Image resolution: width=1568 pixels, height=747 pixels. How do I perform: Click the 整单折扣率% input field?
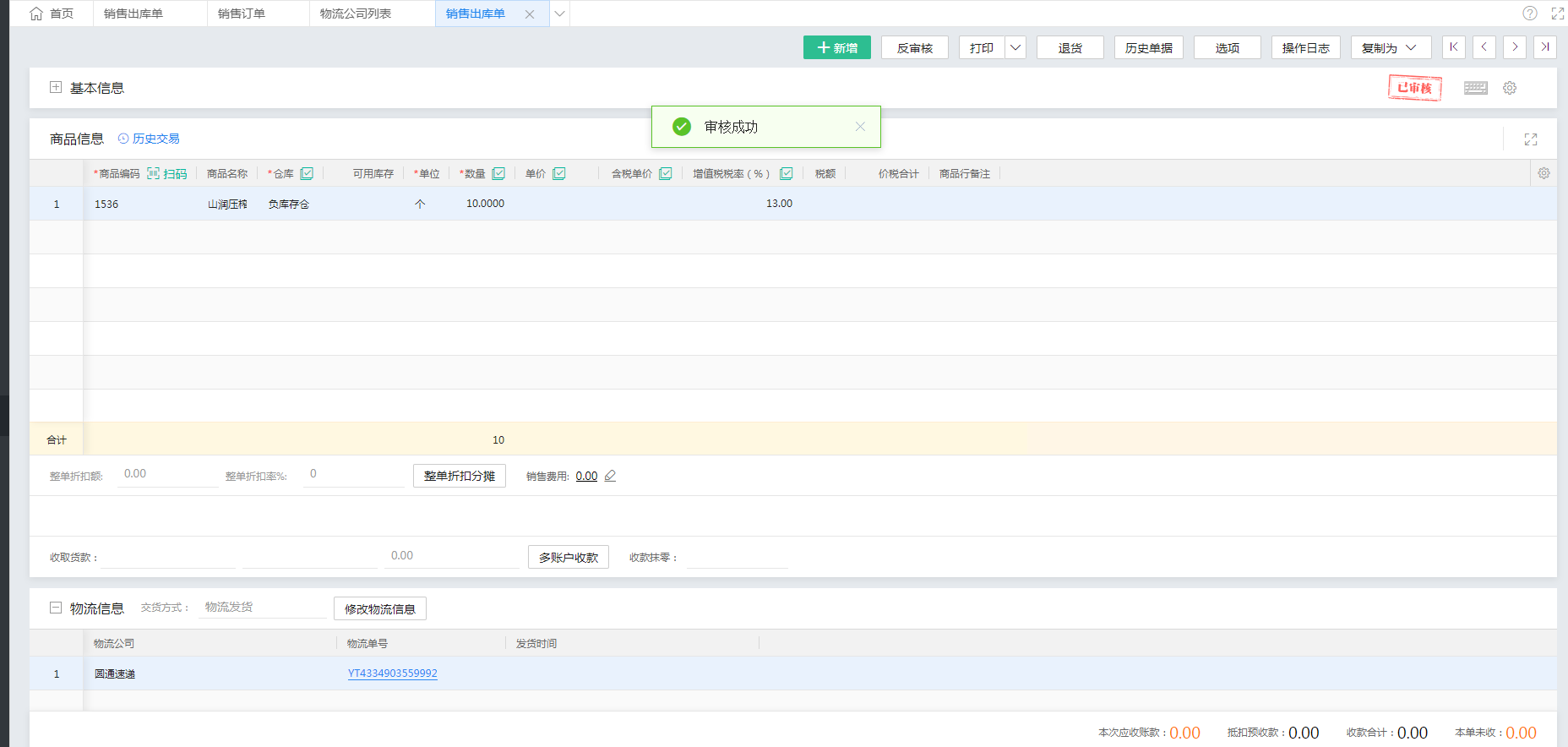pyautogui.click(x=354, y=474)
